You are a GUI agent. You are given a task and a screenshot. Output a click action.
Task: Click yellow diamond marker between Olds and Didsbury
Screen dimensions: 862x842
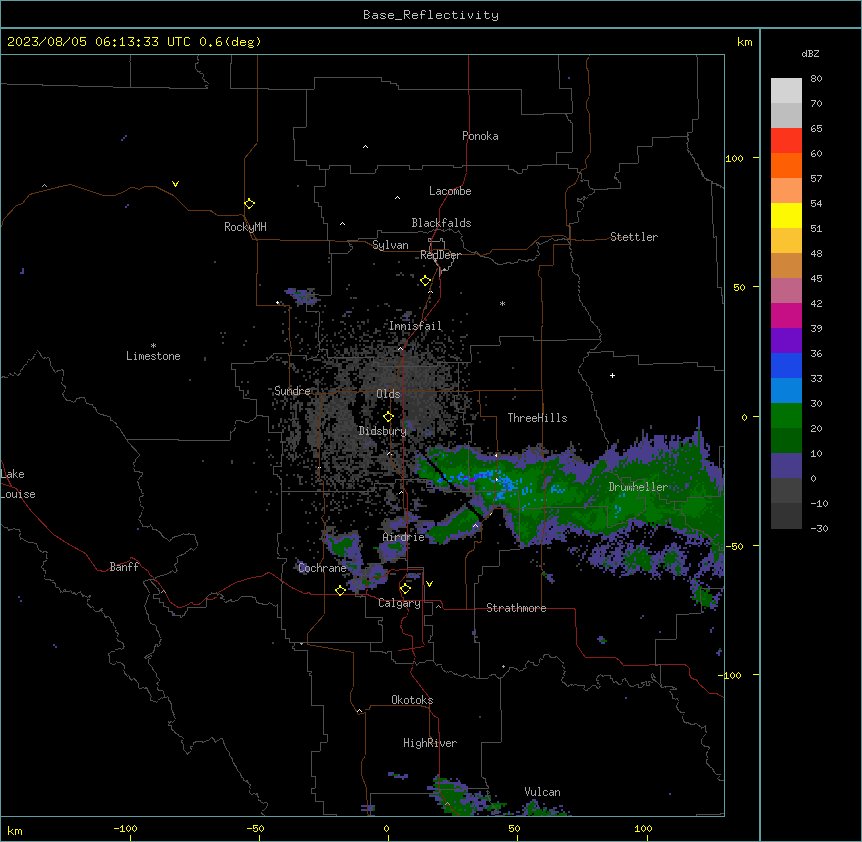click(388, 416)
